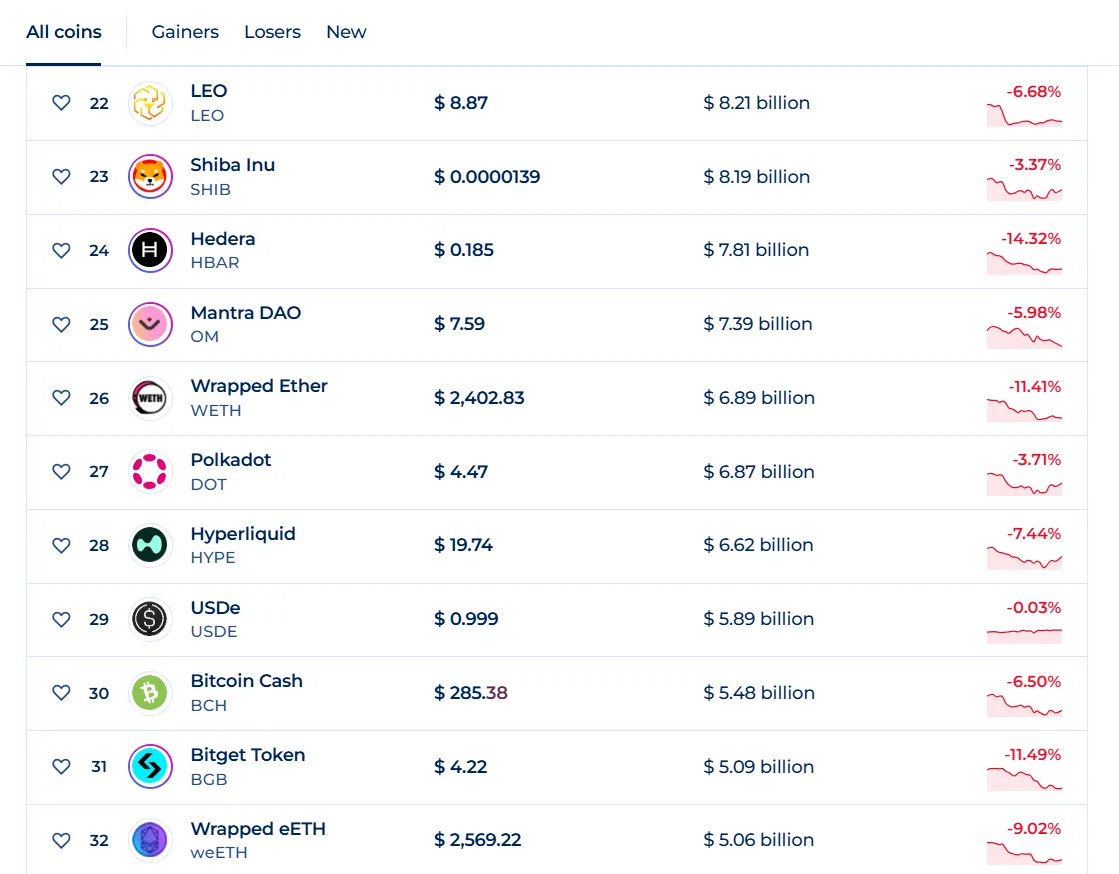Click the Polkadot sparkline chart
This screenshot has width=1119, height=874.
click(x=1024, y=484)
